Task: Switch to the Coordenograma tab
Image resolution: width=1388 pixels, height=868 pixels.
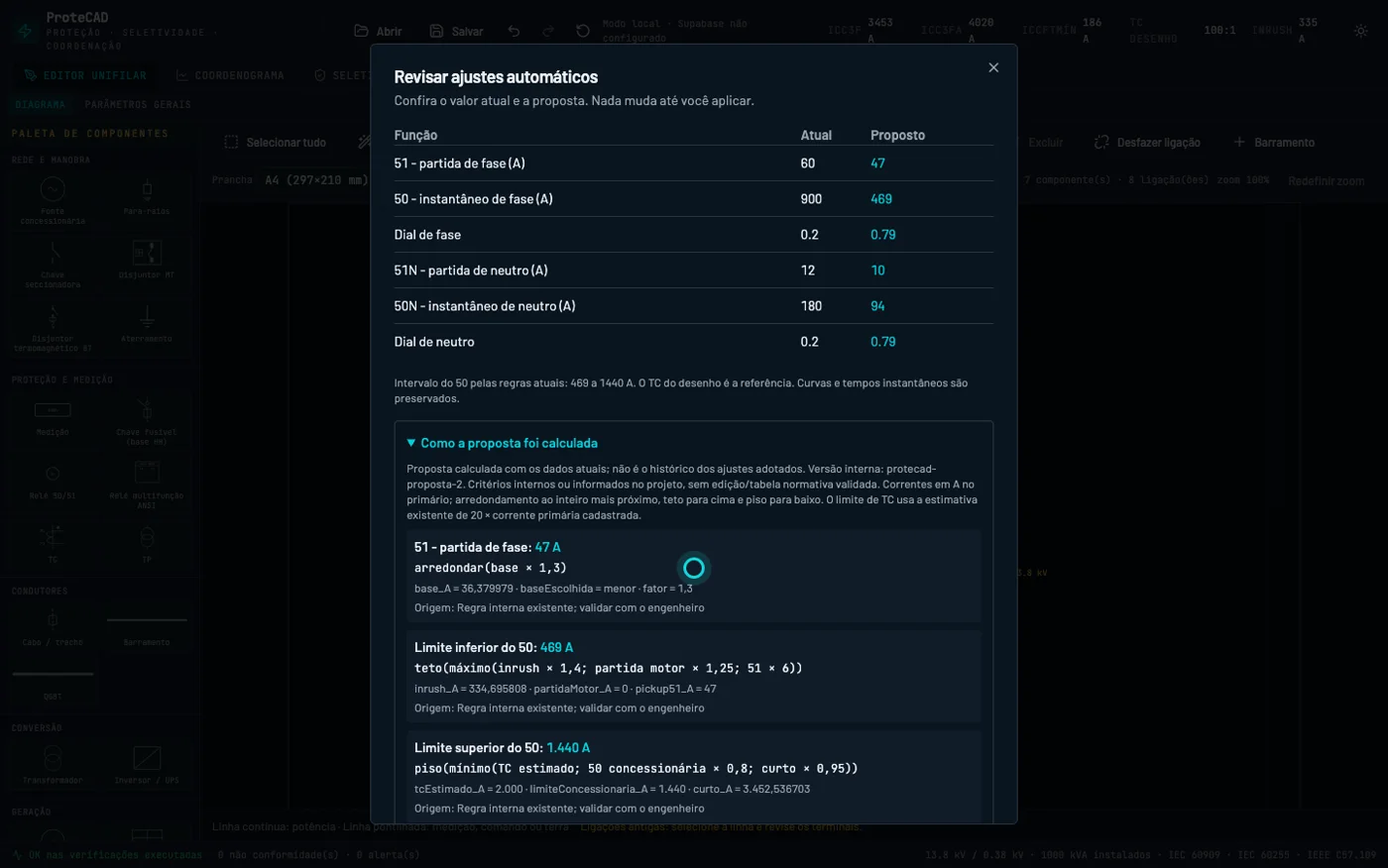Action: [x=230, y=75]
